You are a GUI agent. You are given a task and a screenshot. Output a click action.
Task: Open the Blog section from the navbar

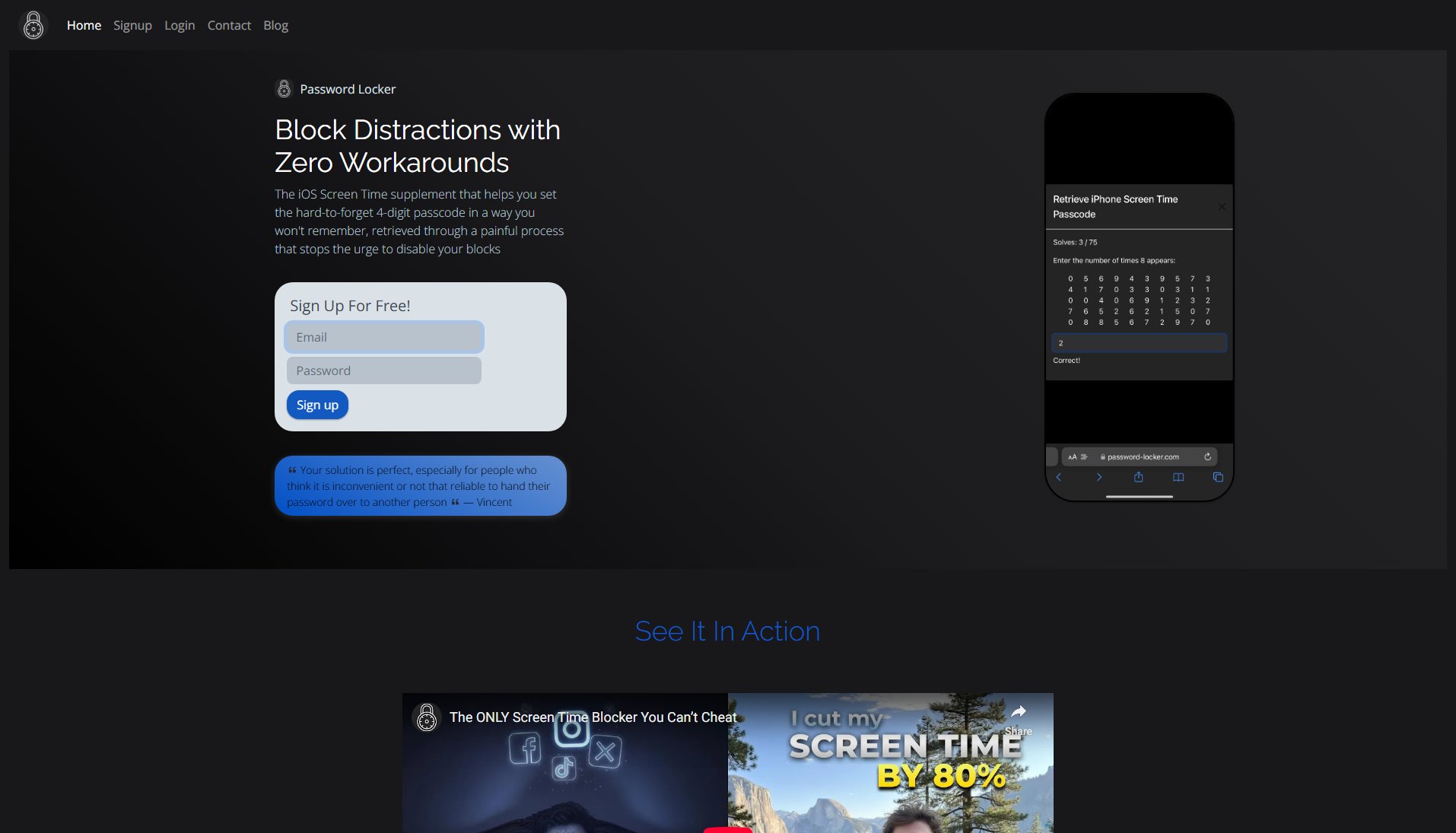[275, 25]
